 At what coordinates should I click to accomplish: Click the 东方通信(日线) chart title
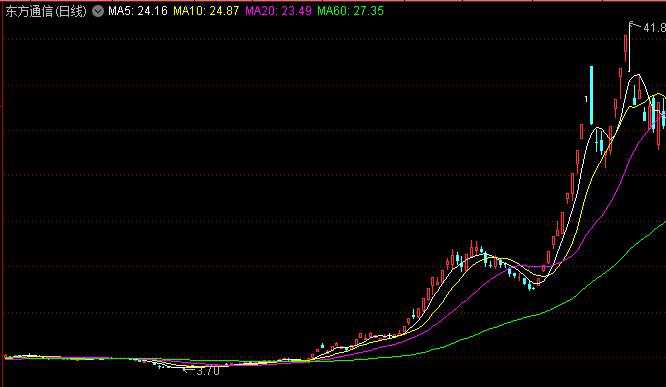46,11
